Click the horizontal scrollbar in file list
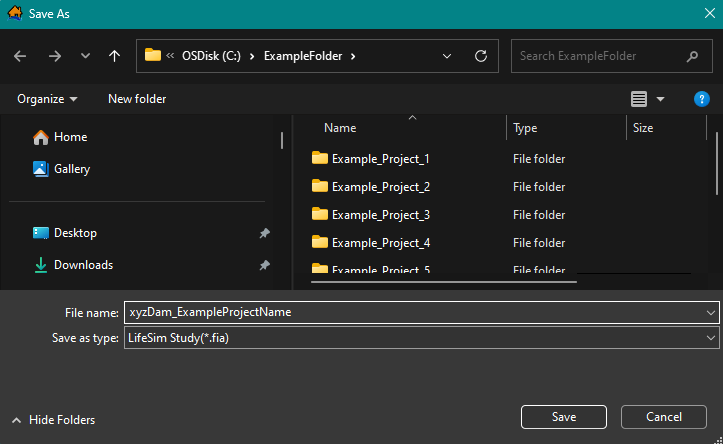 pyautogui.click(x=440, y=283)
